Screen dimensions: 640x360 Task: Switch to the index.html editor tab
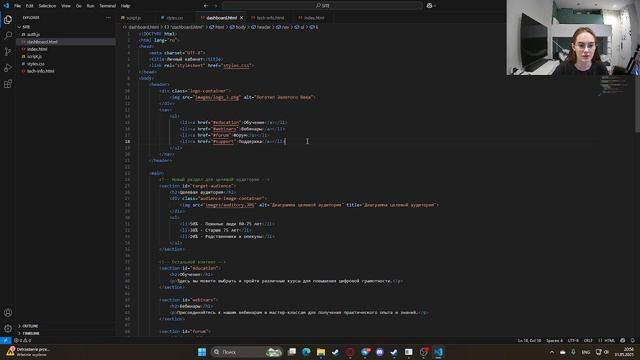pos(314,18)
